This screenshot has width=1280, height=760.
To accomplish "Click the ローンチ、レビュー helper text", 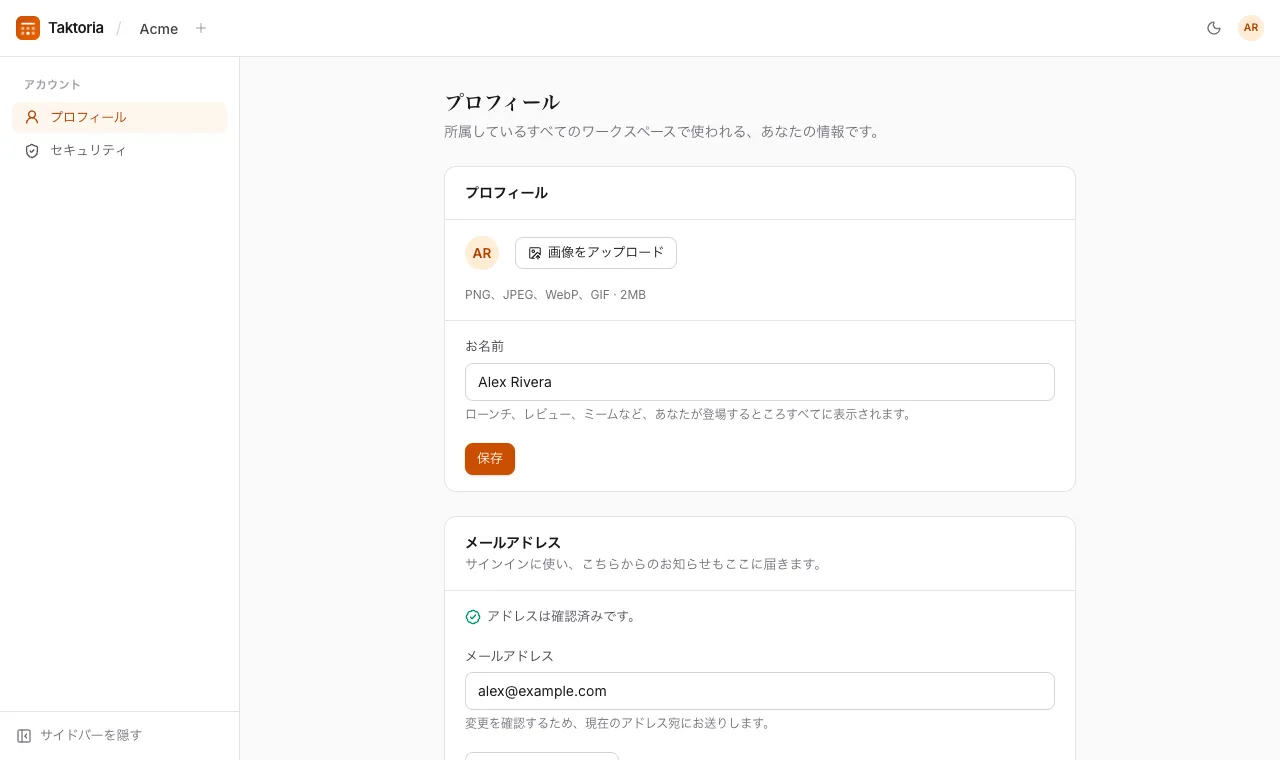I will pyautogui.click(x=690, y=414).
